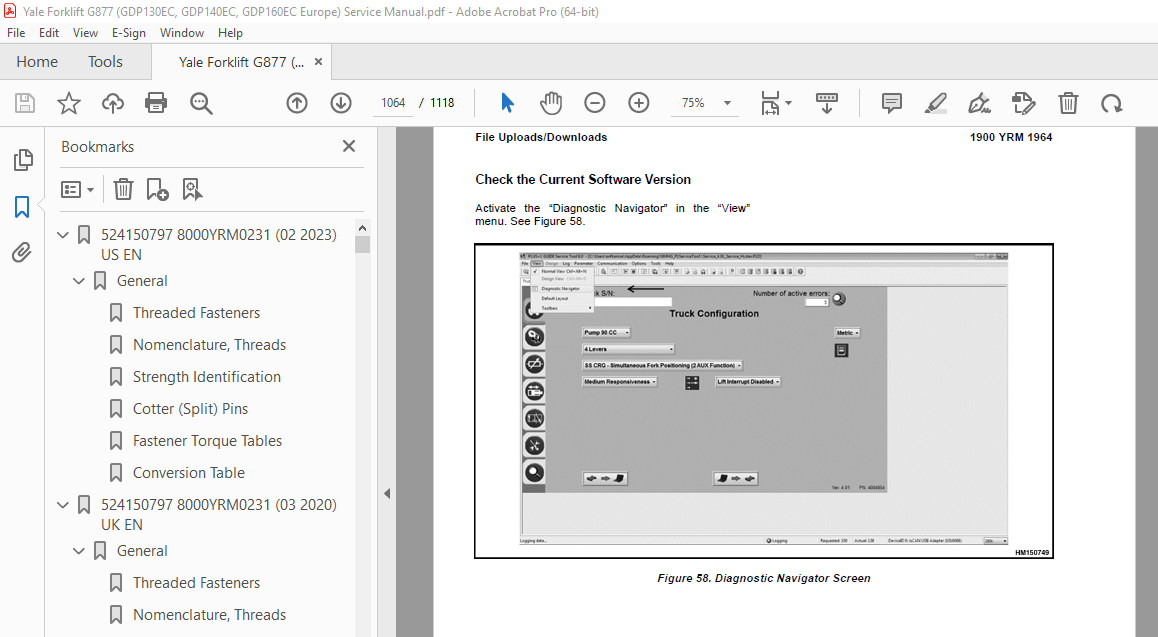Click the upload to cloud icon

pyautogui.click(x=112, y=103)
